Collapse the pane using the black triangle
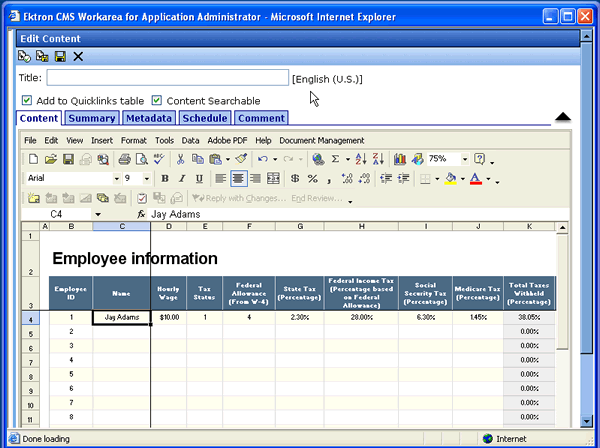The width and height of the screenshot is (600, 448). pyautogui.click(x=562, y=117)
